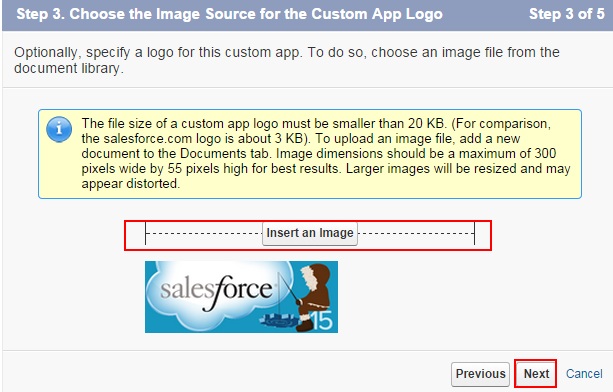Click the white cloud in the logo
The width and height of the screenshot is (613, 392).
[x=219, y=295]
